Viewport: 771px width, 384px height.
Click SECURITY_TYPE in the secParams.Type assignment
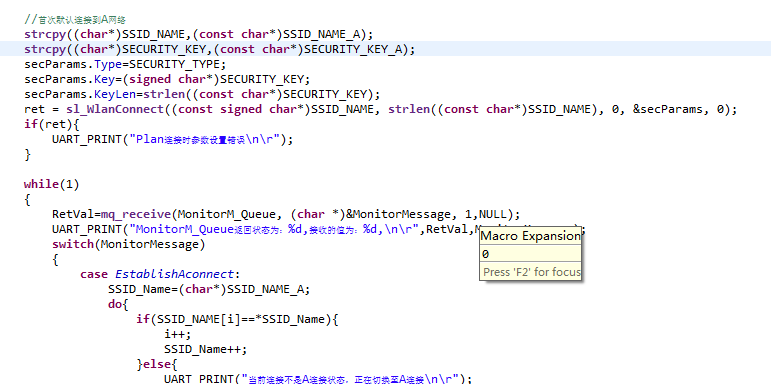174,64
